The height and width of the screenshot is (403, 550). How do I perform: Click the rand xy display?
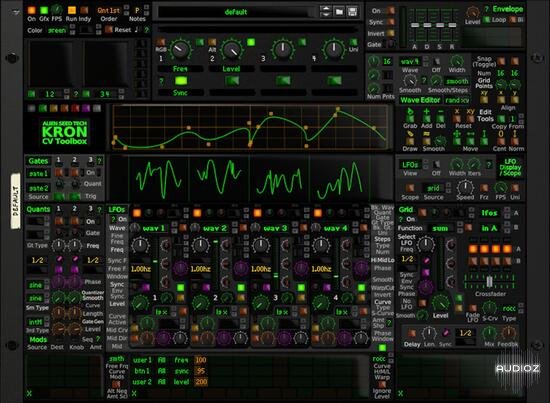(x=457, y=100)
